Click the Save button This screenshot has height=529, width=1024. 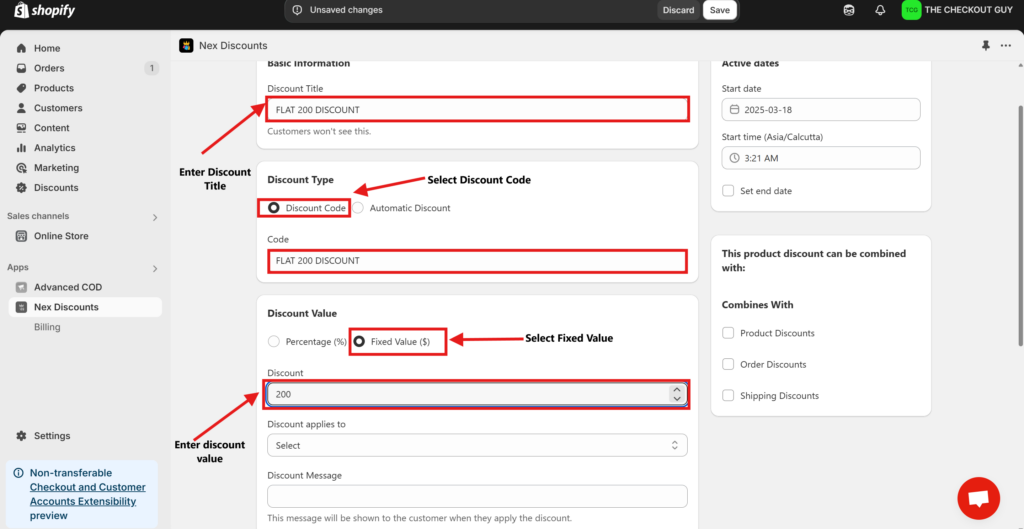pos(720,10)
